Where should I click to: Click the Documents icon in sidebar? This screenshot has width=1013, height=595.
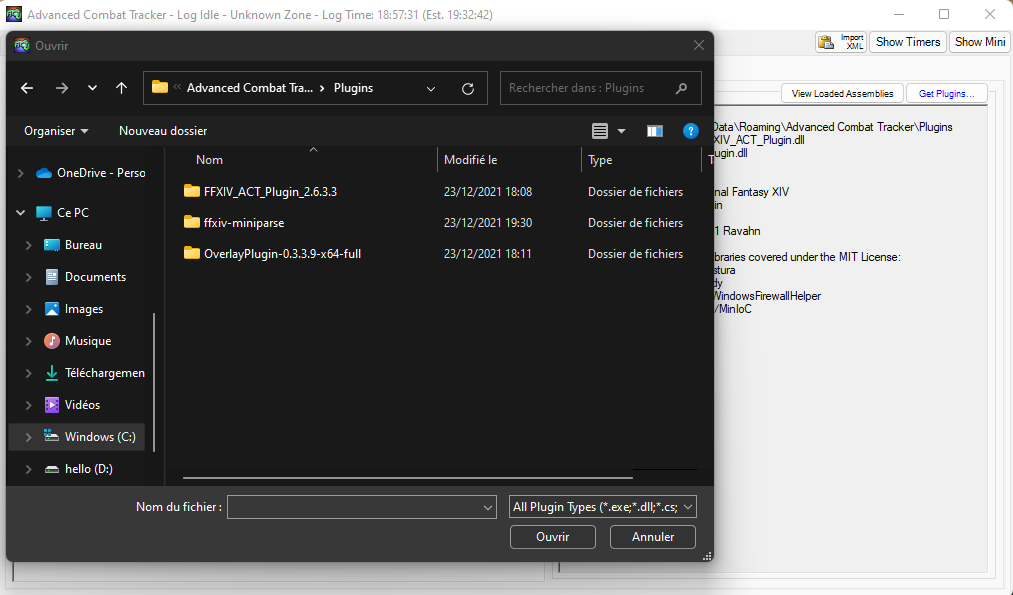point(52,277)
